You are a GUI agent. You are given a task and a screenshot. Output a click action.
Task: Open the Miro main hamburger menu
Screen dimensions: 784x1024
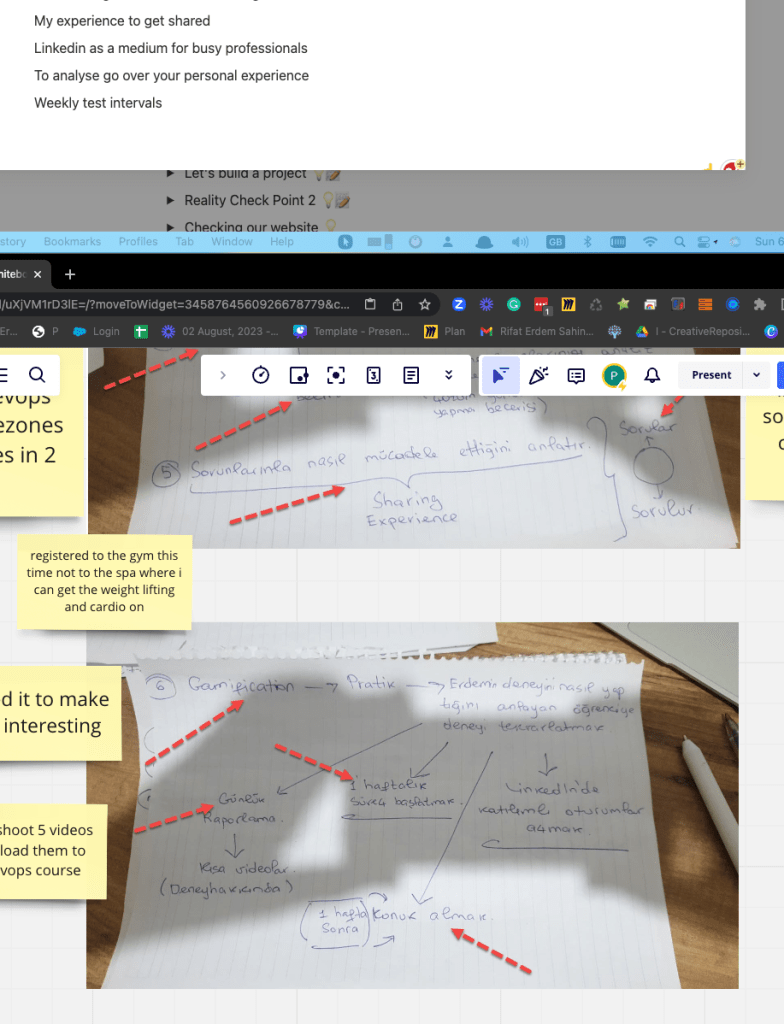coord(3,374)
